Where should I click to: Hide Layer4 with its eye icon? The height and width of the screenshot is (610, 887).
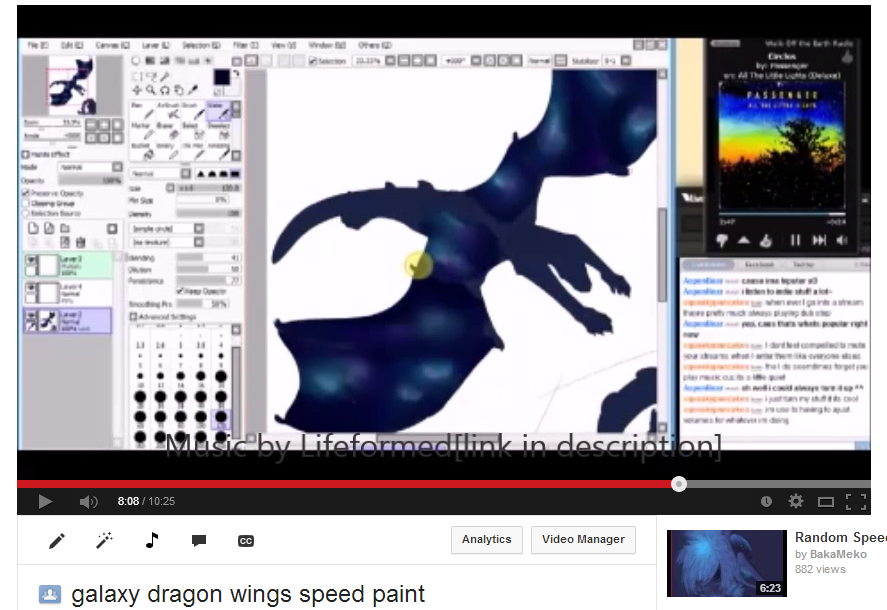(32, 288)
